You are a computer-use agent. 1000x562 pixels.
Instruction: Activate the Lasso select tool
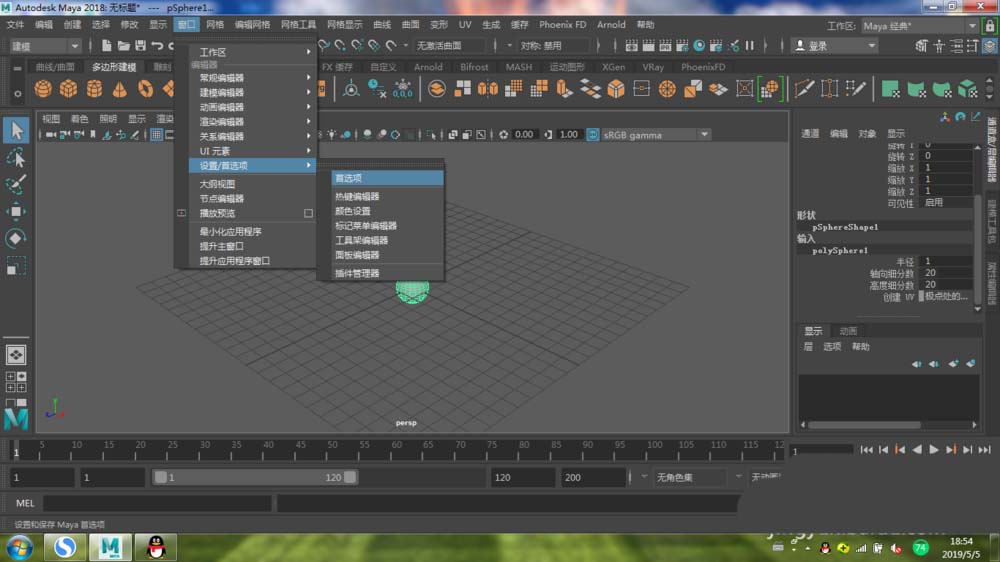[16, 158]
